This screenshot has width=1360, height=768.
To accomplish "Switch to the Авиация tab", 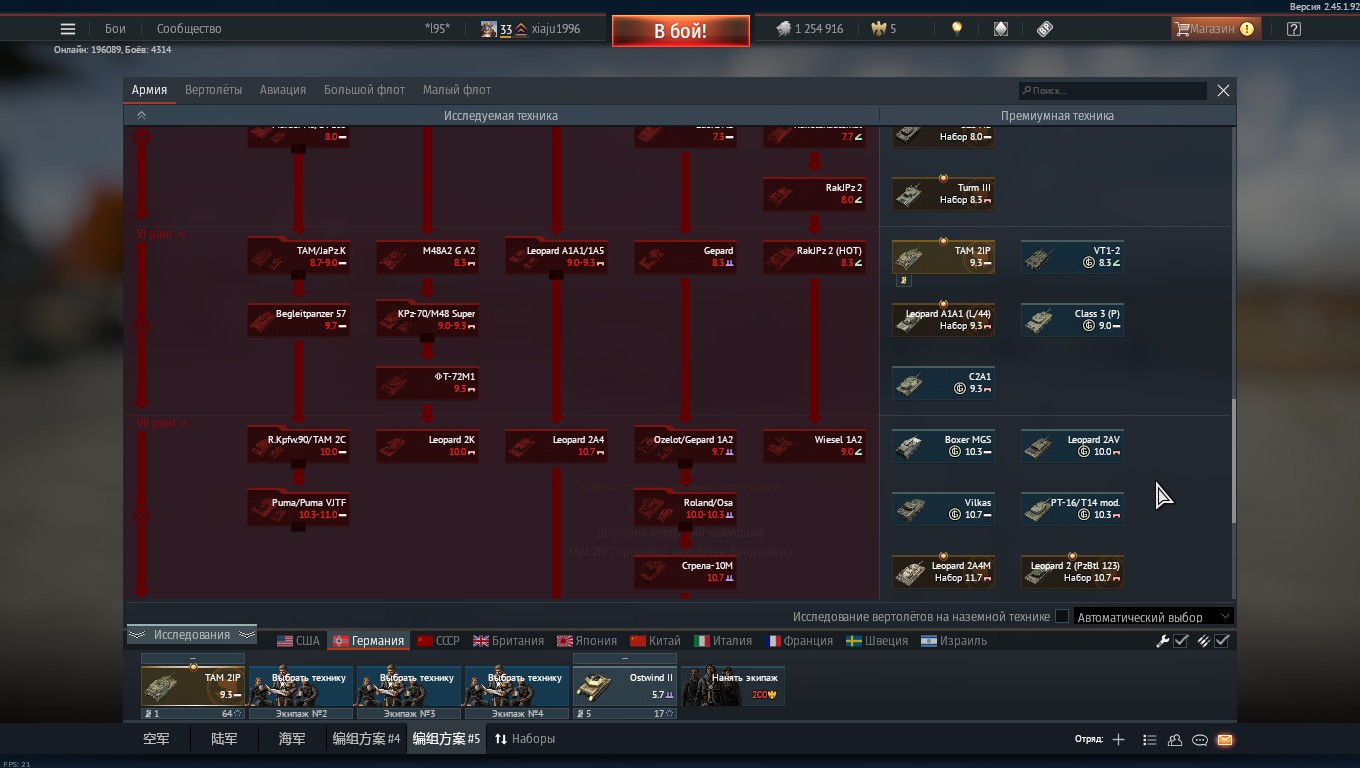I will pos(283,90).
